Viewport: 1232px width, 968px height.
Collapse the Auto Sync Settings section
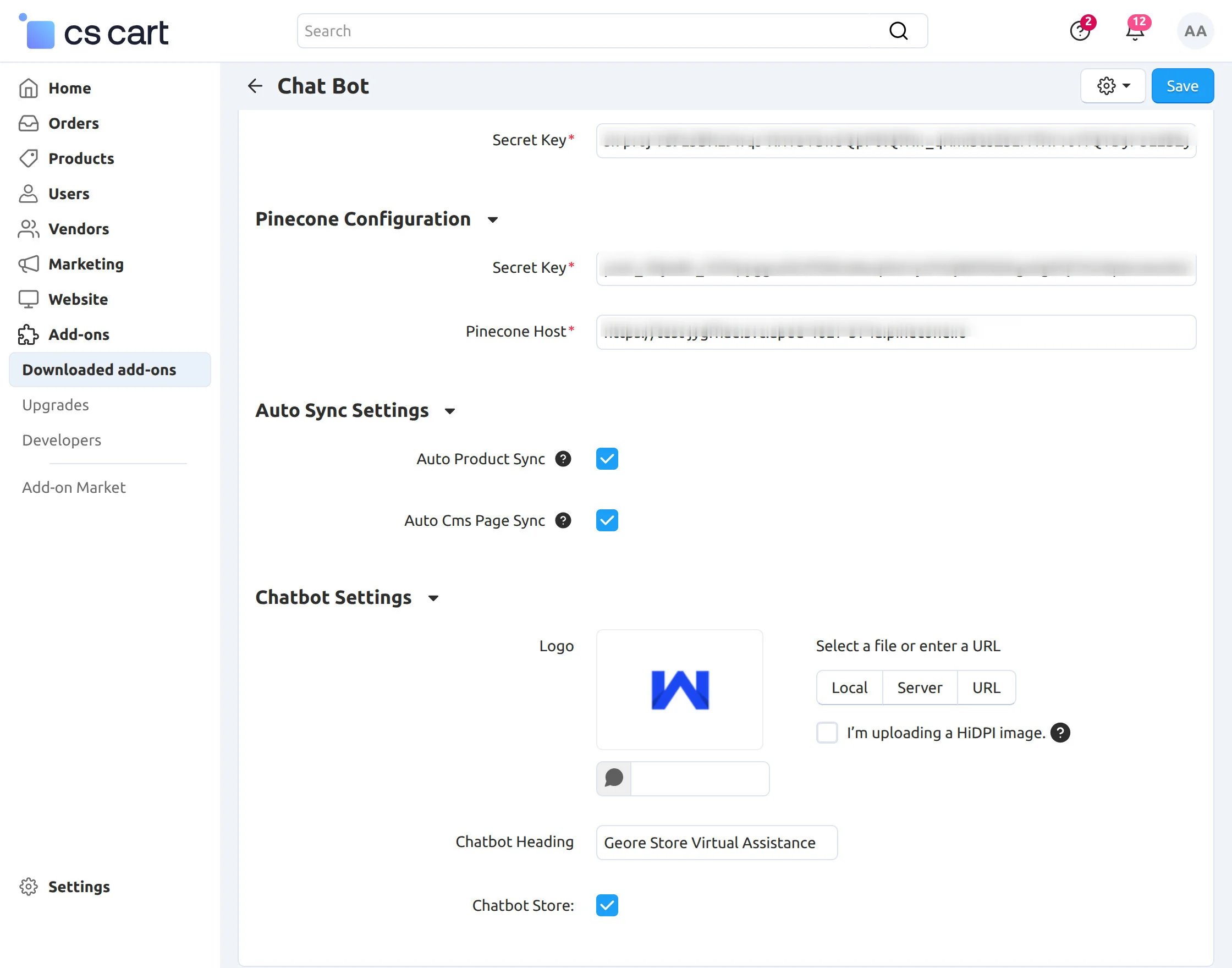coord(450,411)
